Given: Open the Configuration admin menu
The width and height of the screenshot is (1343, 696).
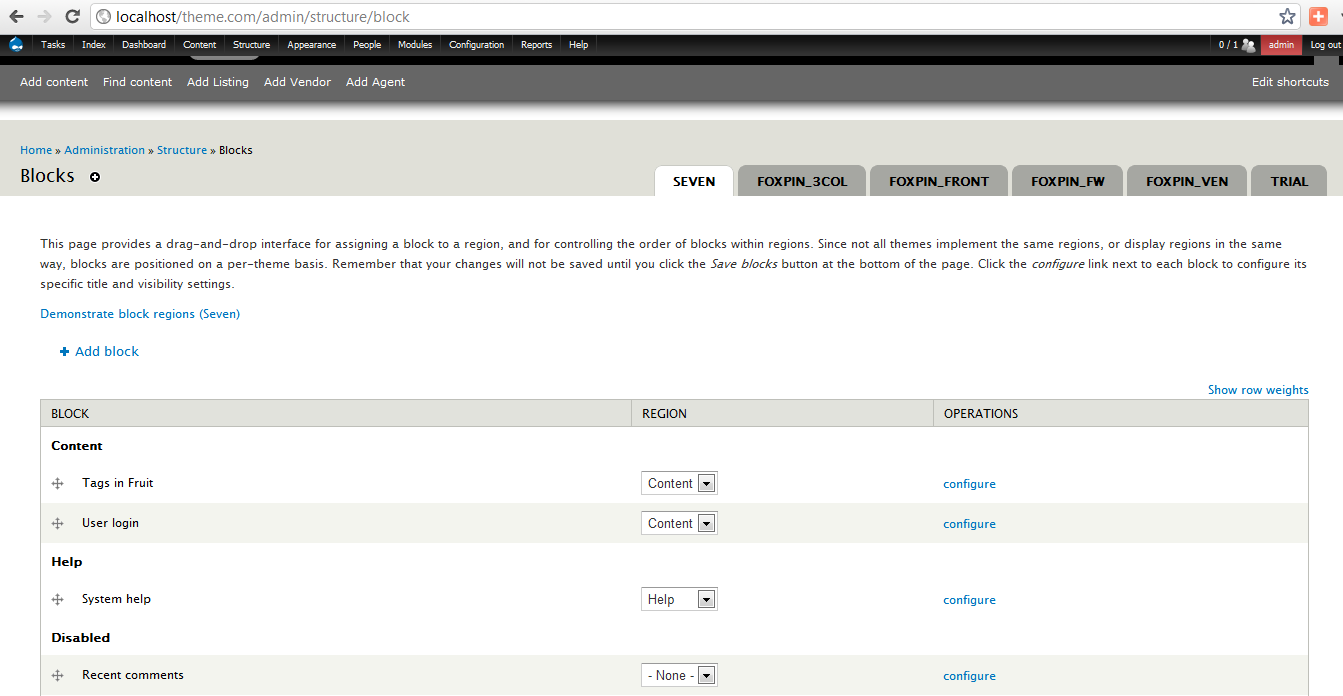Looking at the screenshot, I should pyautogui.click(x=477, y=44).
